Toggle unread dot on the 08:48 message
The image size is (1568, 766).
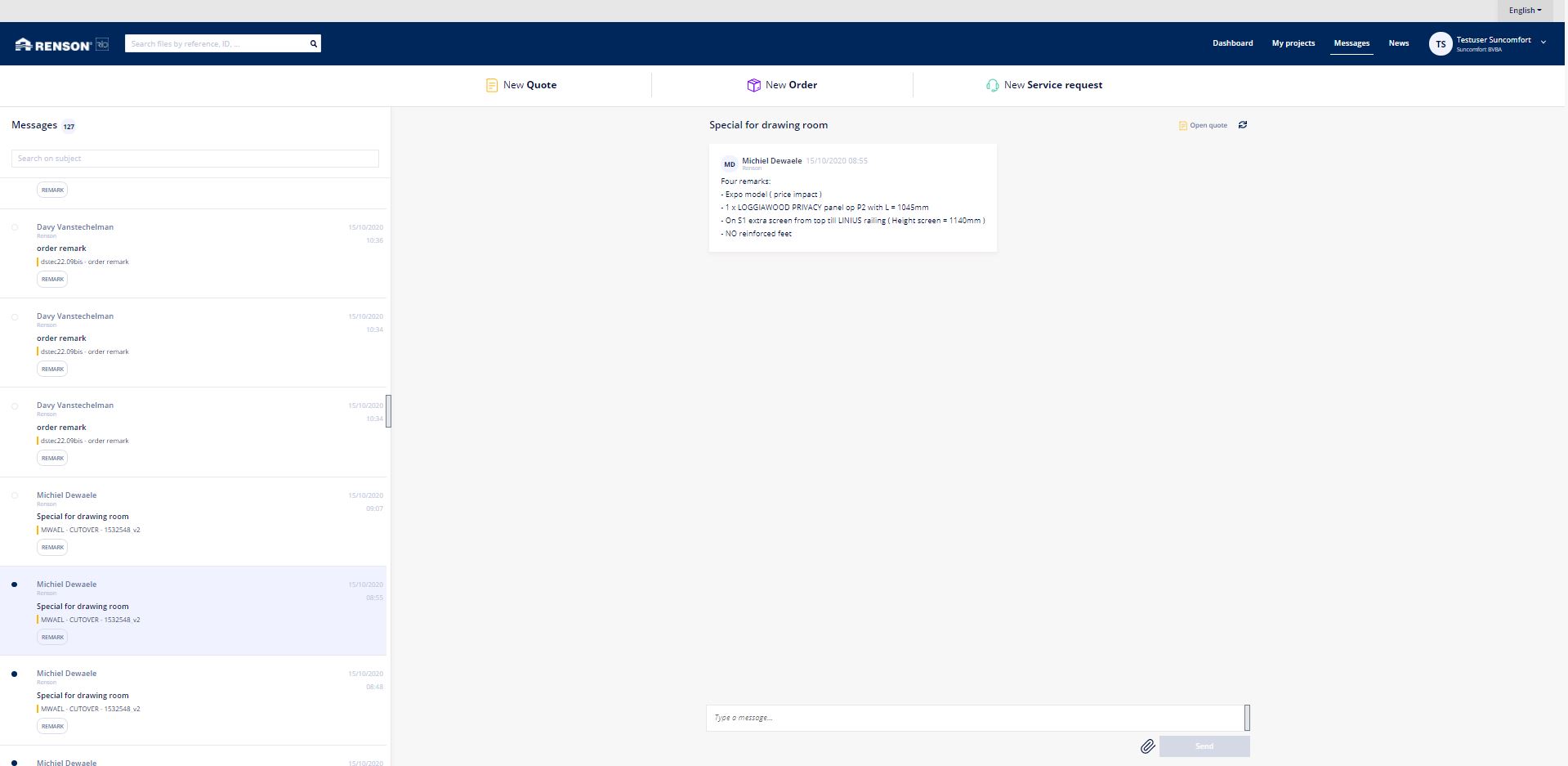tap(15, 674)
